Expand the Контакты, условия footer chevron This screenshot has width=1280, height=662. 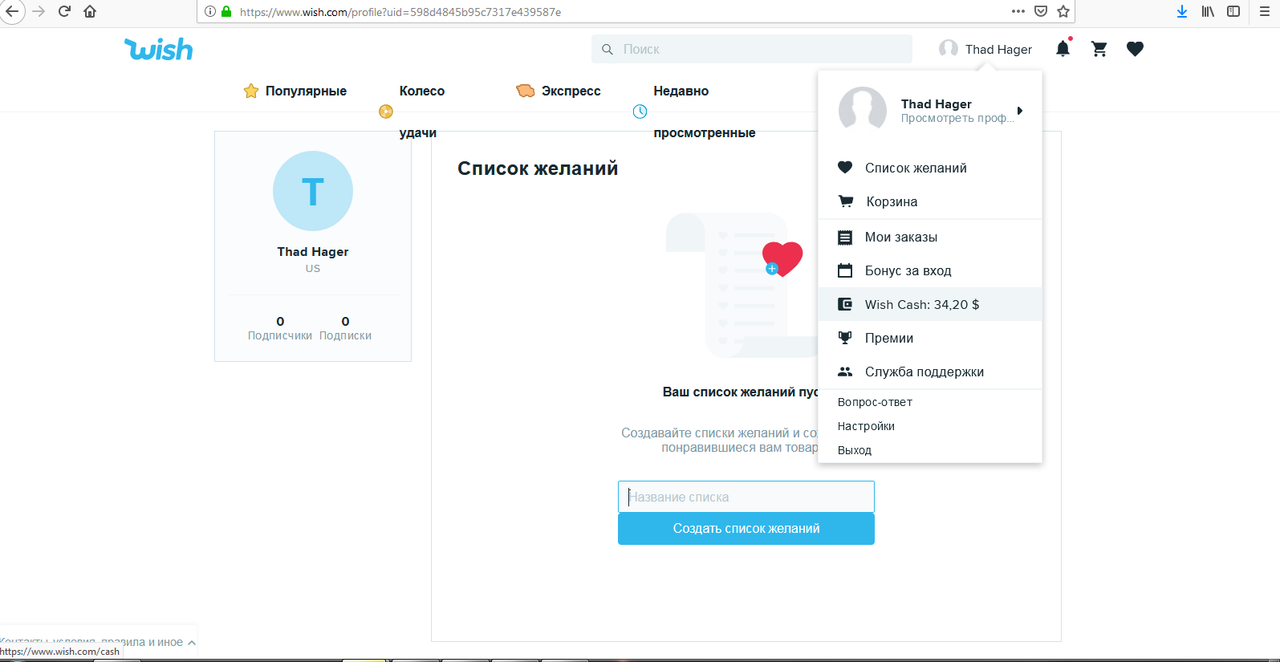coord(191,642)
